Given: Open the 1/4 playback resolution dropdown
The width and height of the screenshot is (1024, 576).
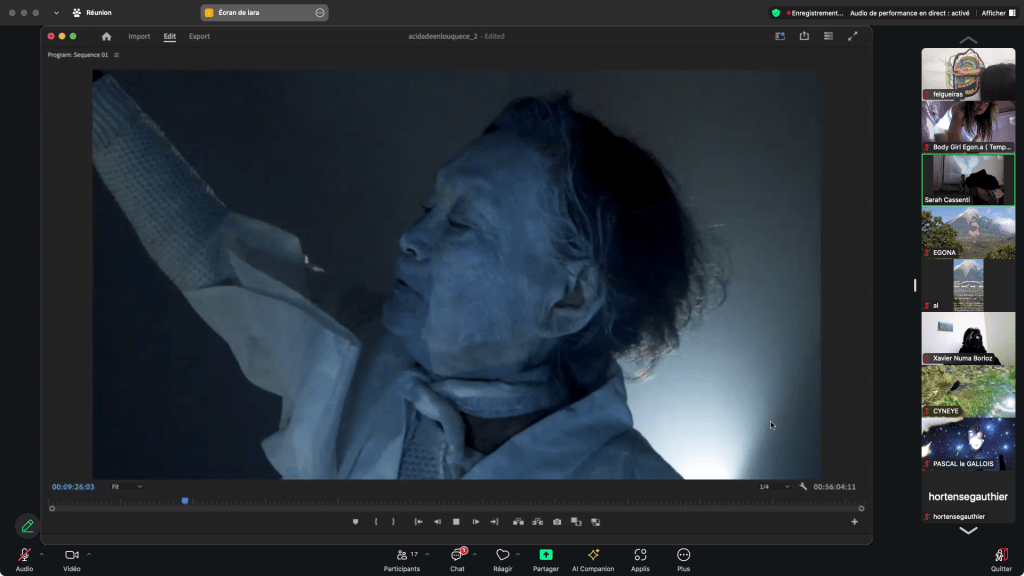Looking at the screenshot, I should 773,487.
